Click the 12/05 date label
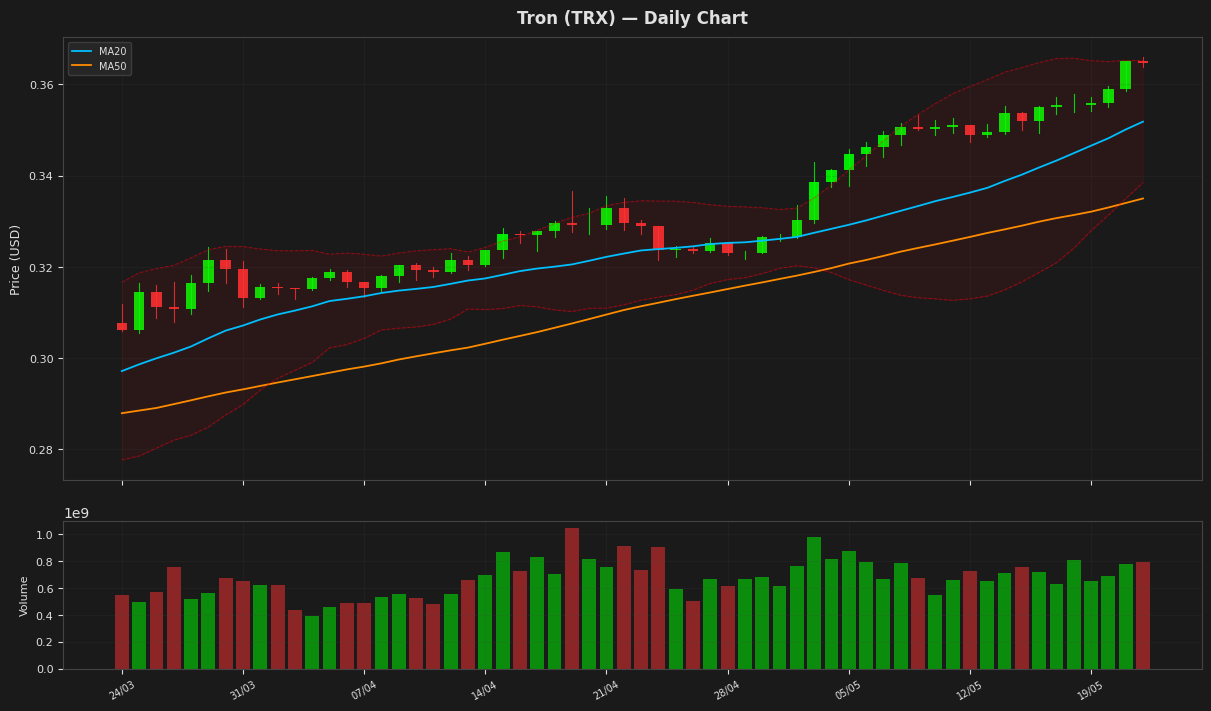The width and height of the screenshot is (1211, 711). 969,690
